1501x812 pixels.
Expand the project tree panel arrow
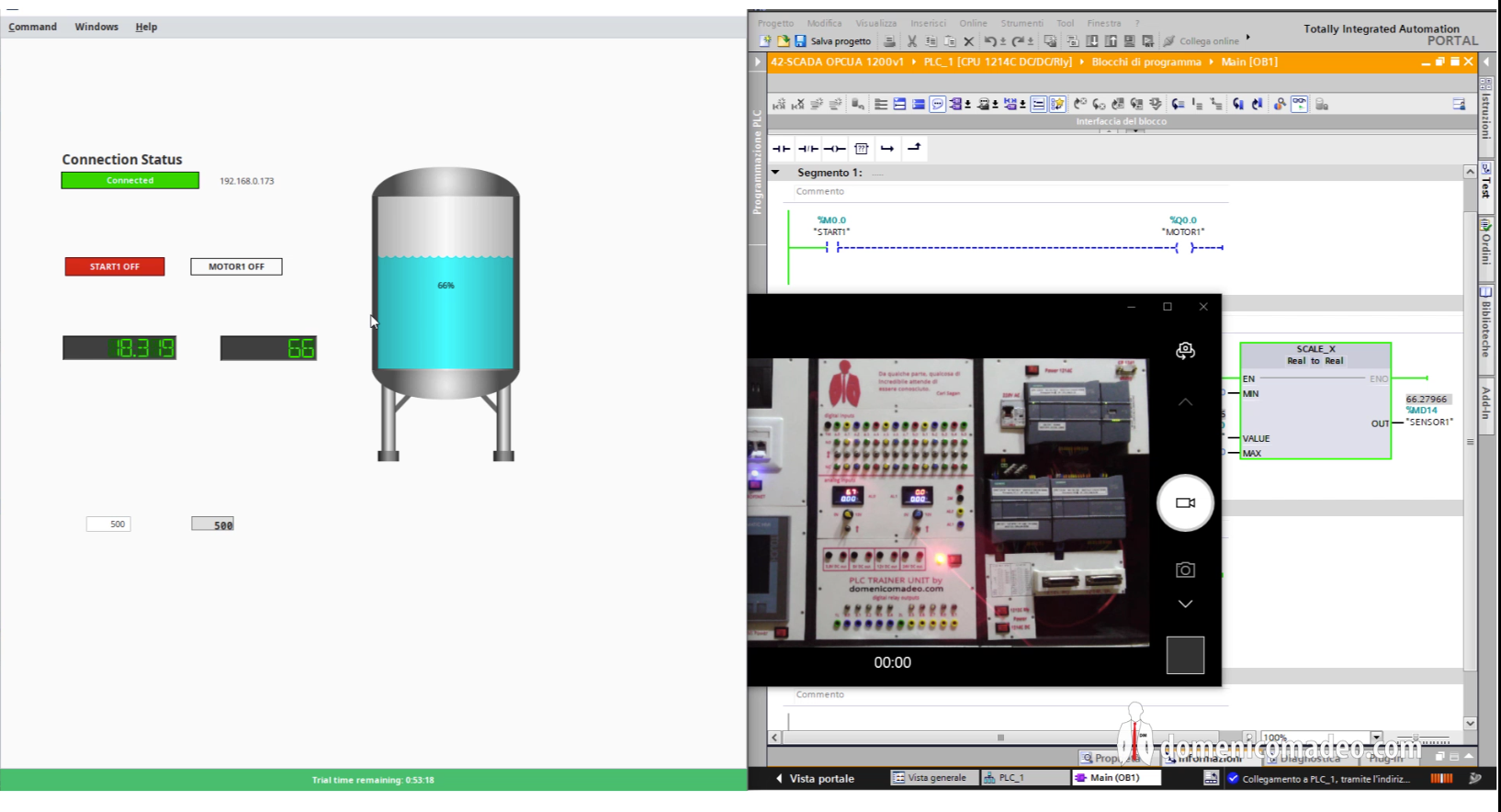coord(758,62)
